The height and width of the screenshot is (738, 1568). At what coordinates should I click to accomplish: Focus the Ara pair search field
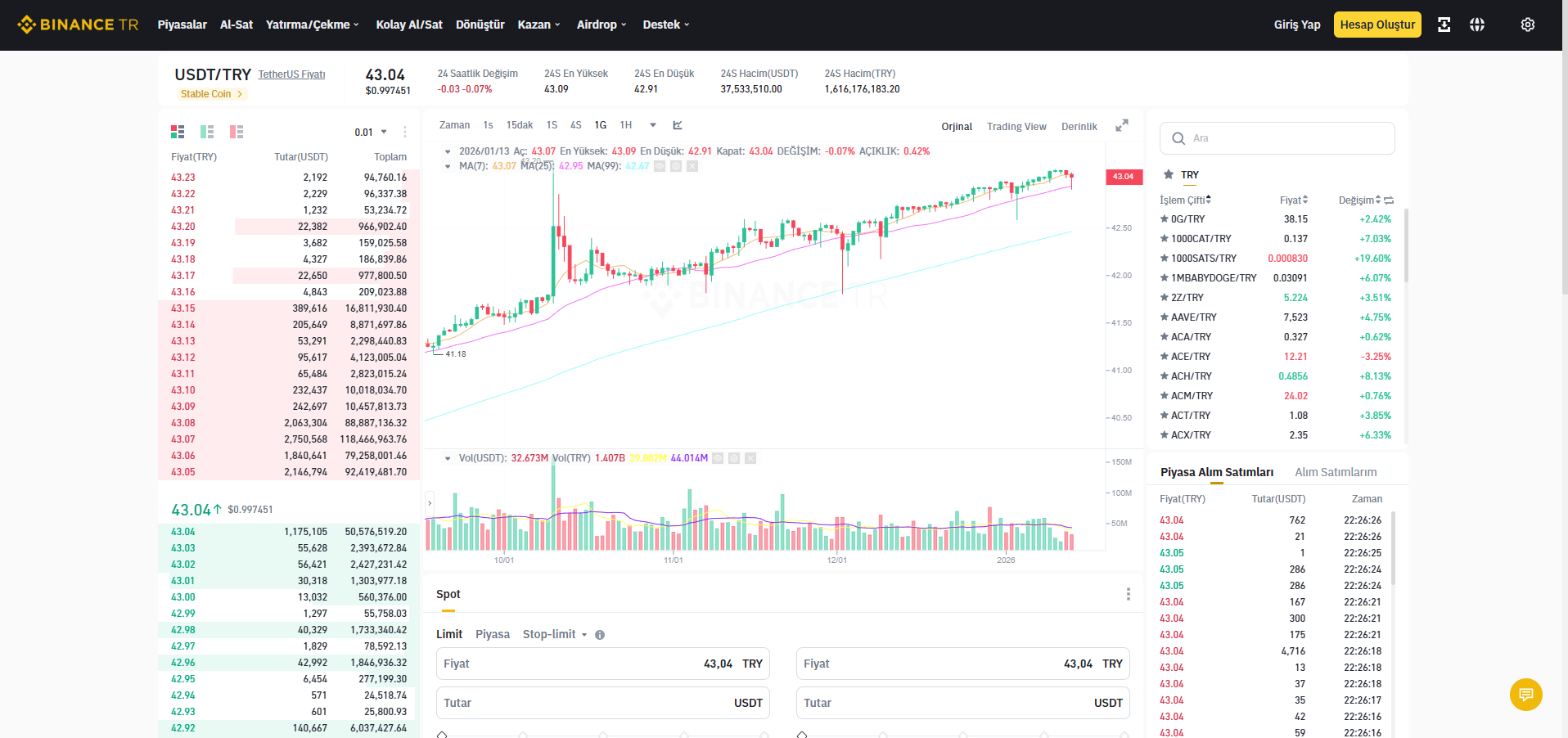(1277, 138)
